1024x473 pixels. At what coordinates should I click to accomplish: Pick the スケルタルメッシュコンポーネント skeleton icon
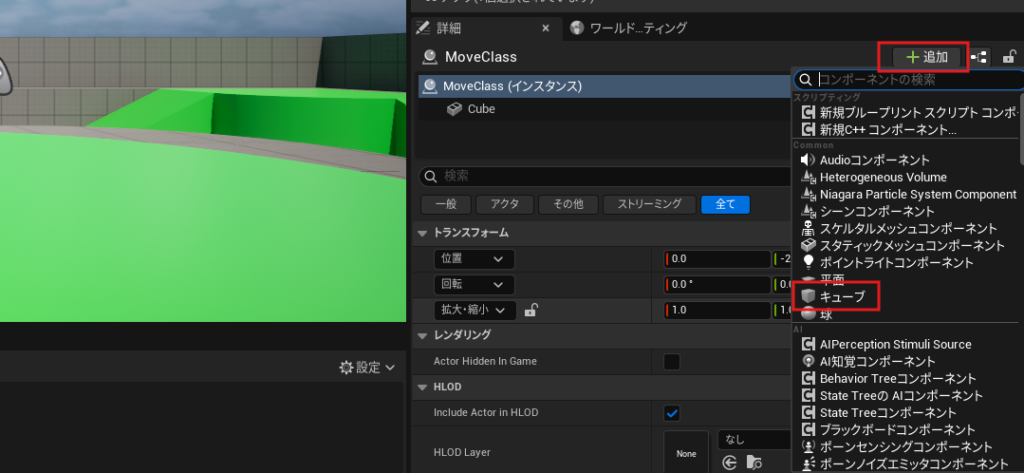808,229
